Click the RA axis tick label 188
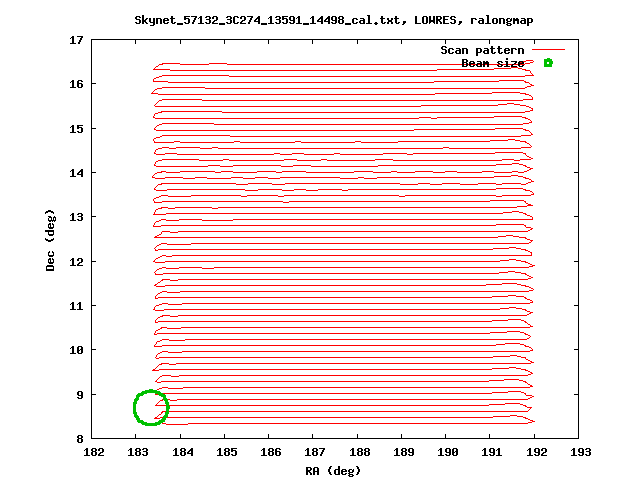 360,452
